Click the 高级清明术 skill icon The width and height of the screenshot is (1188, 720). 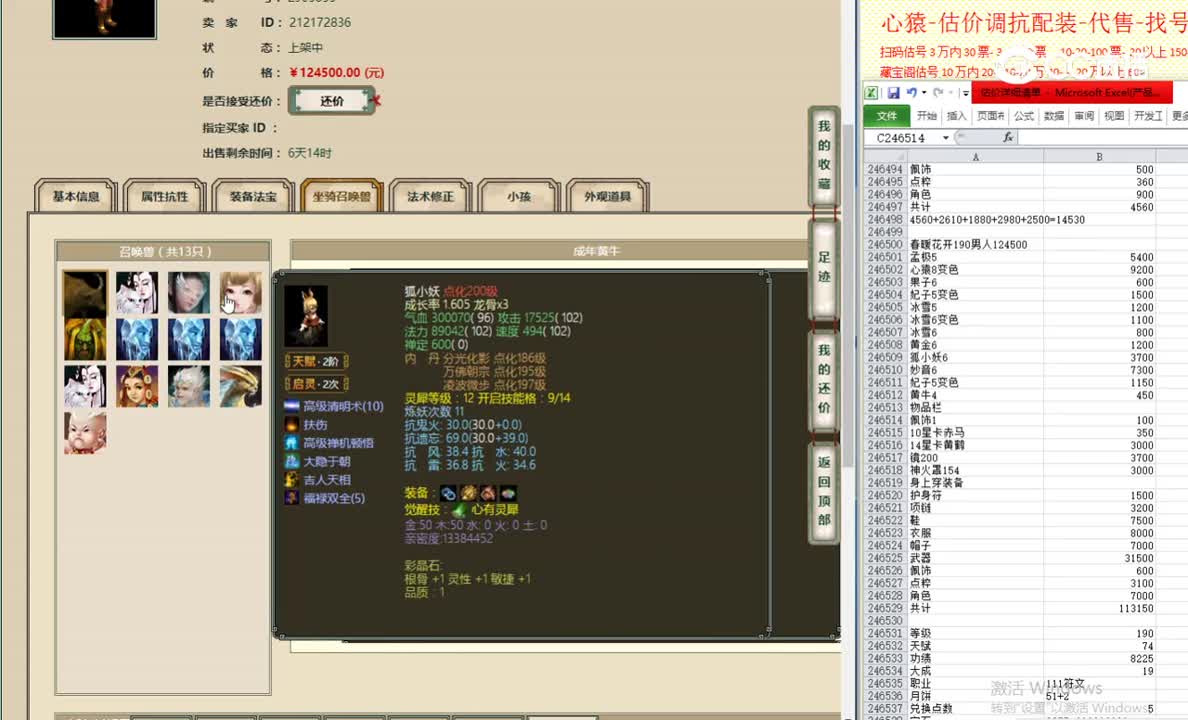292,406
